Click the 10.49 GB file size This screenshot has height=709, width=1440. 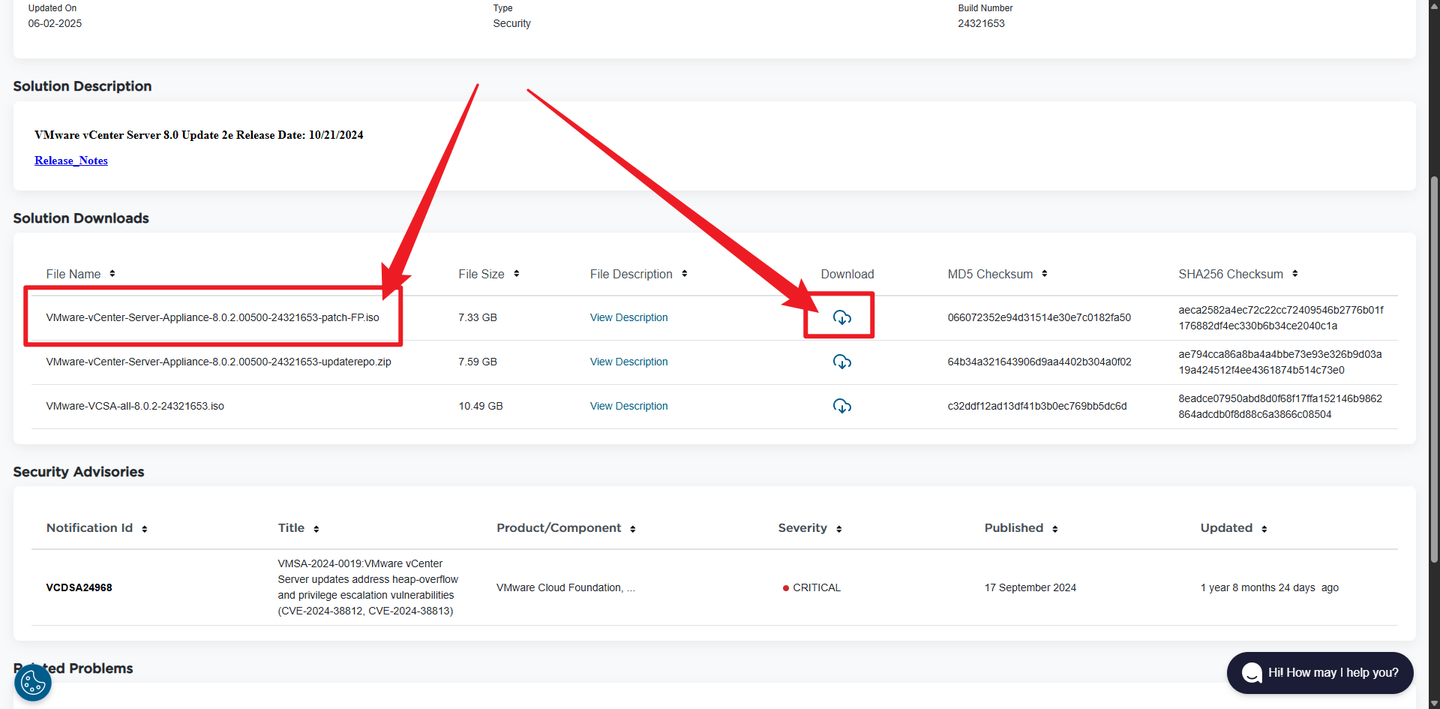481,406
